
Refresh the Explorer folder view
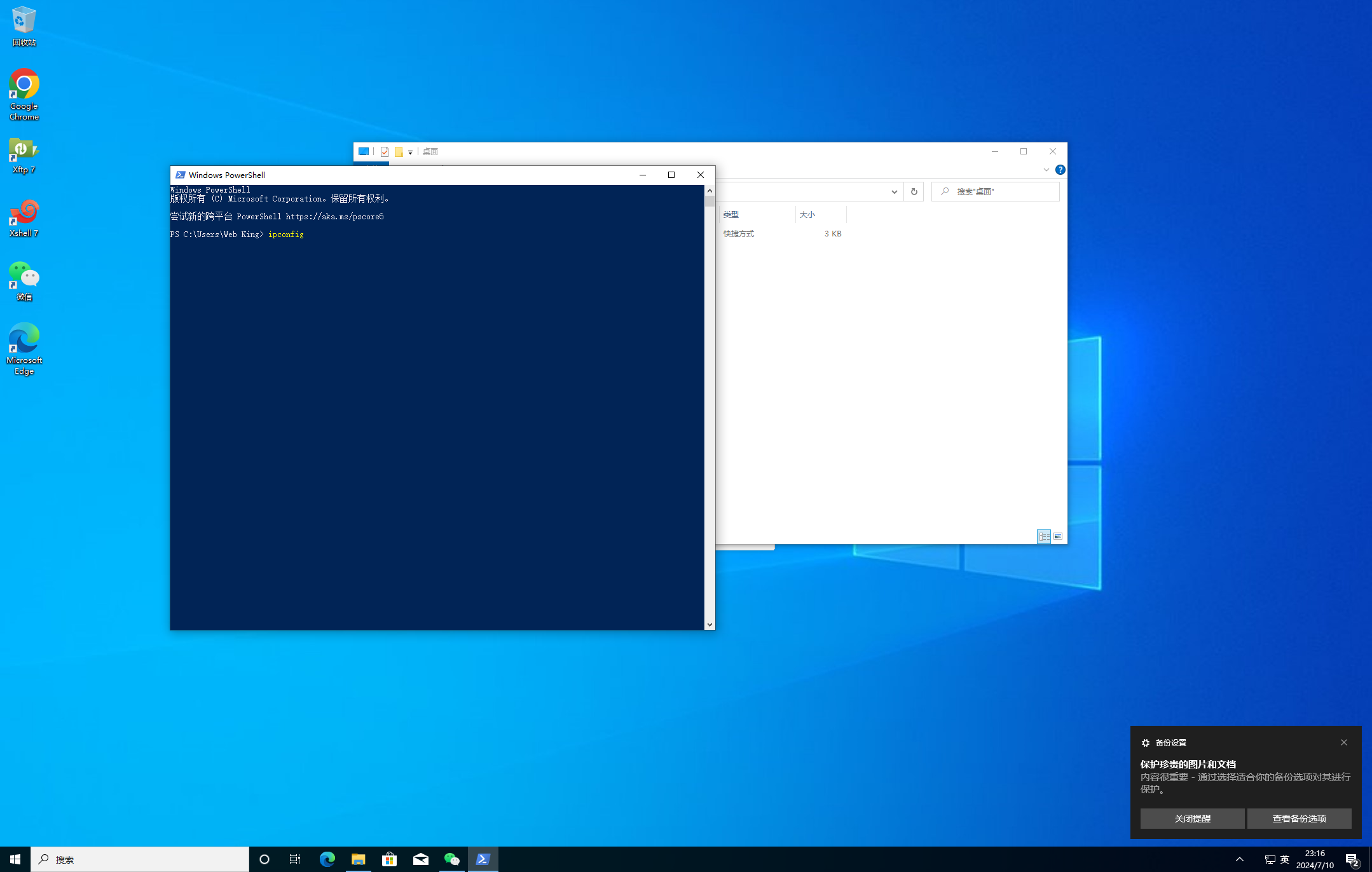(x=914, y=191)
